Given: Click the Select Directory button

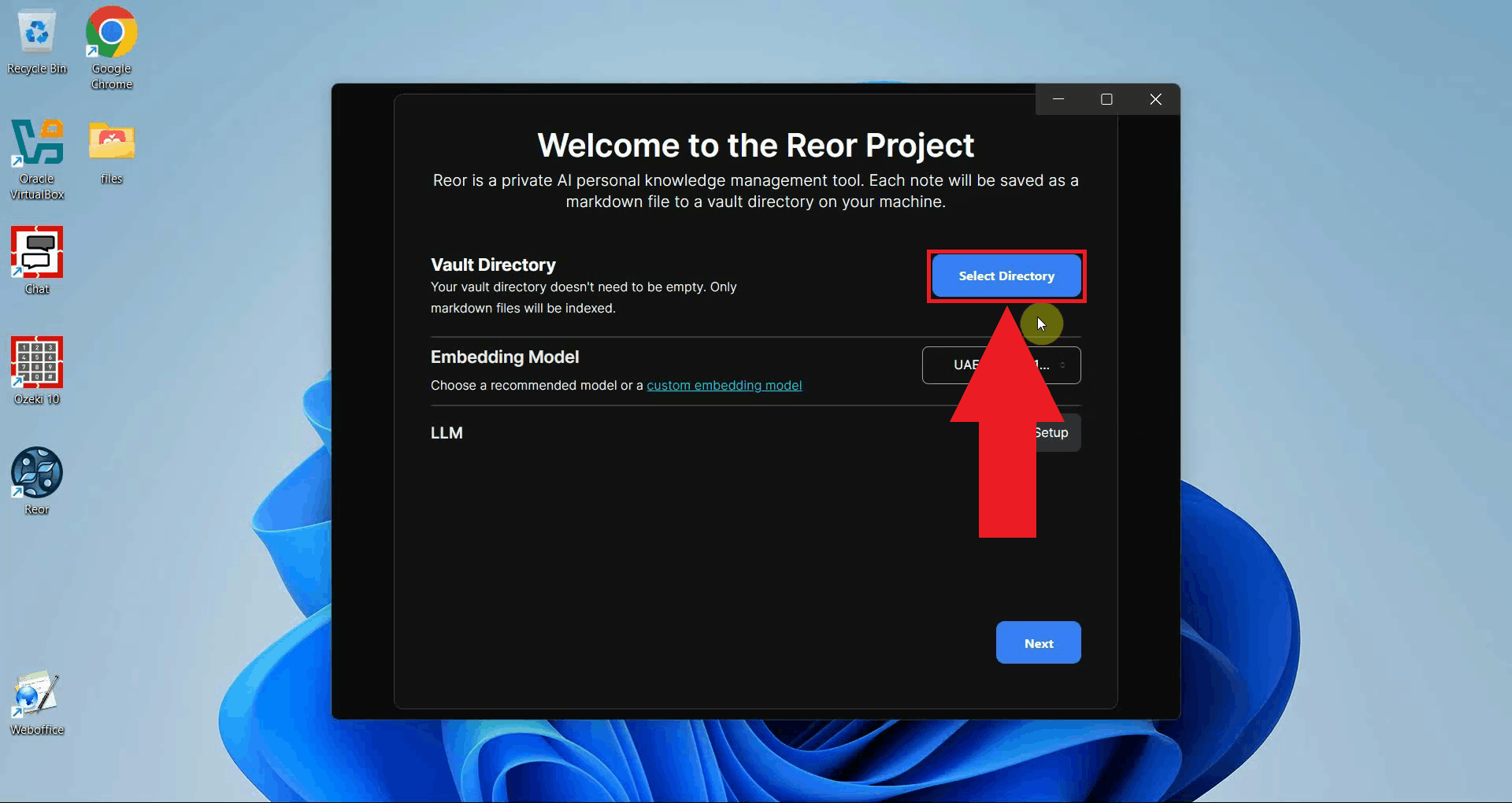Looking at the screenshot, I should coord(1006,276).
